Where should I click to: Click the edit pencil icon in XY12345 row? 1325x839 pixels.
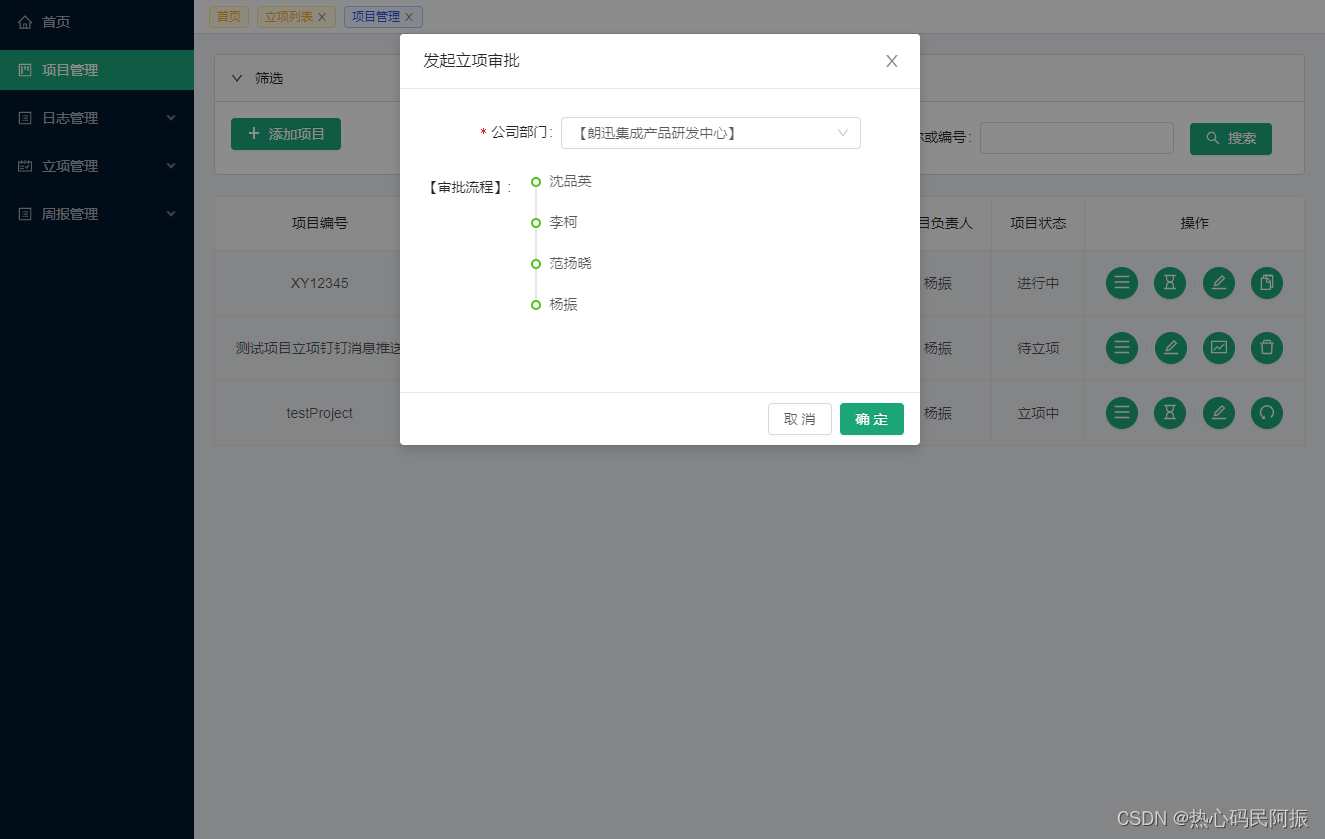(1219, 283)
